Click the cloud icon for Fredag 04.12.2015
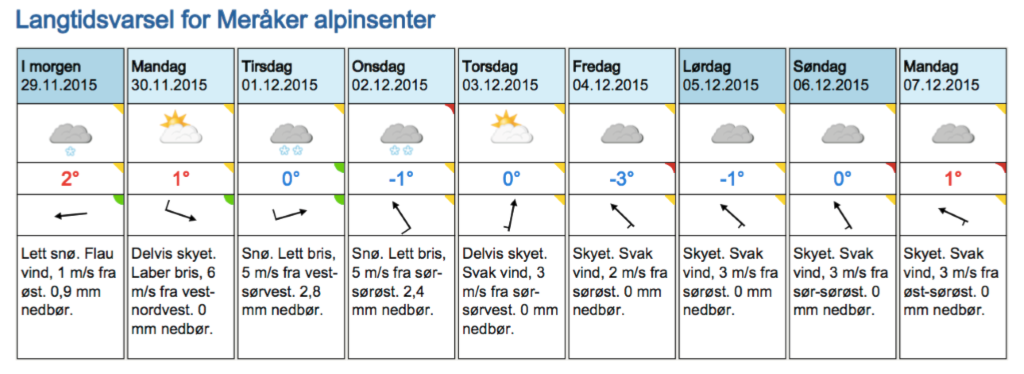 [622, 133]
